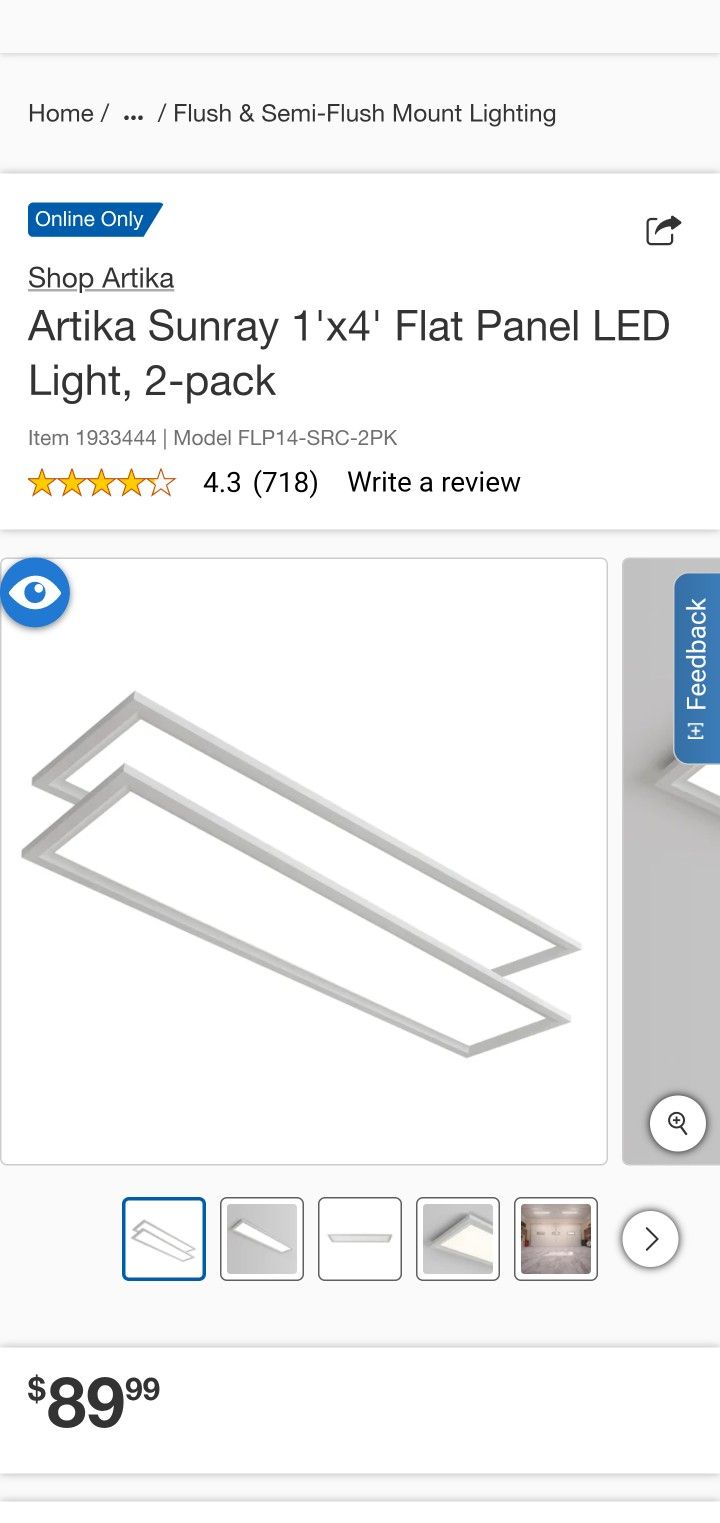Open the Feedback side tab
This screenshot has width=720, height=1523.
pyautogui.click(x=697, y=668)
